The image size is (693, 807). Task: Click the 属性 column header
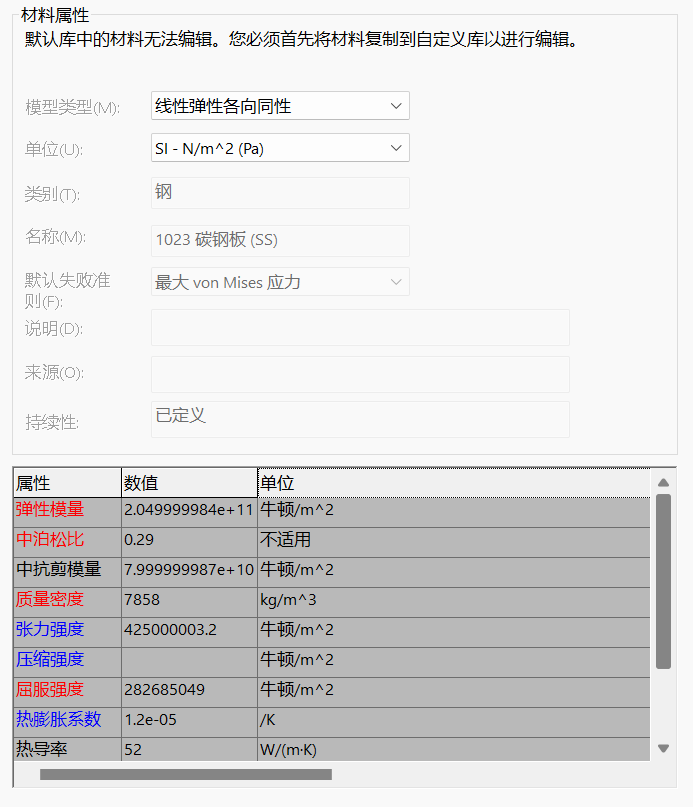pos(67,483)
